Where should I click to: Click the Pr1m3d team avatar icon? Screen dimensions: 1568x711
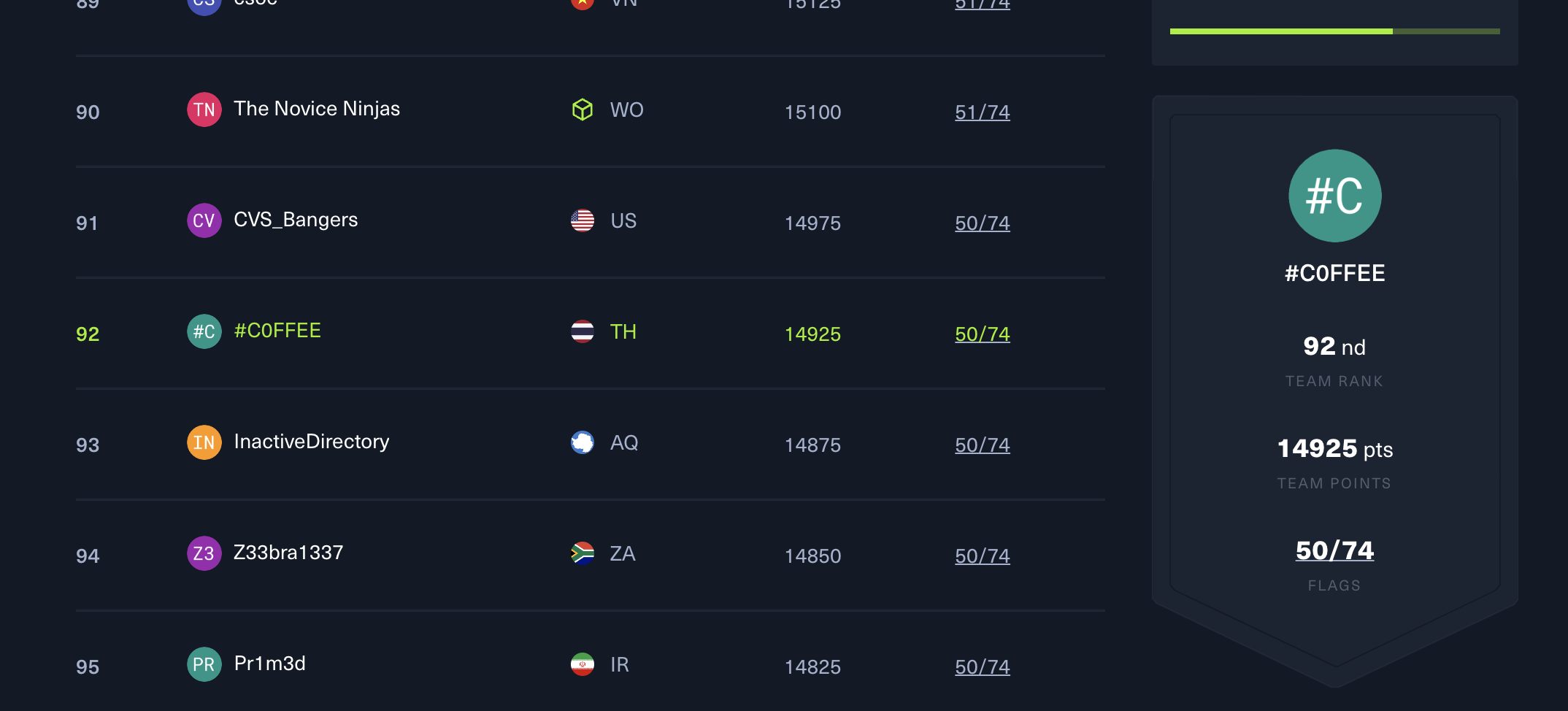click(x=204, y=664)
